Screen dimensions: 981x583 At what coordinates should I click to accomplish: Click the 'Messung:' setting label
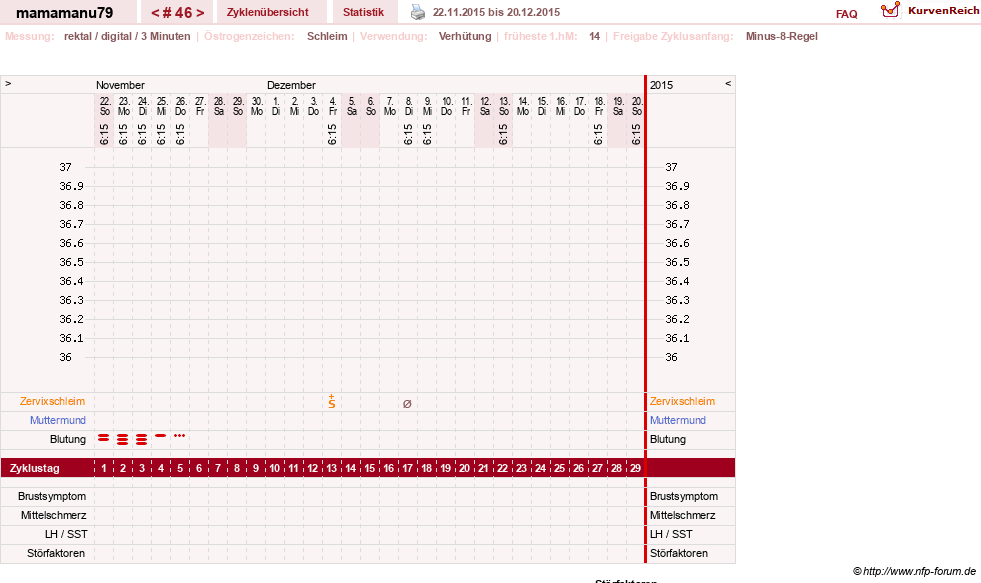point(29,36)
